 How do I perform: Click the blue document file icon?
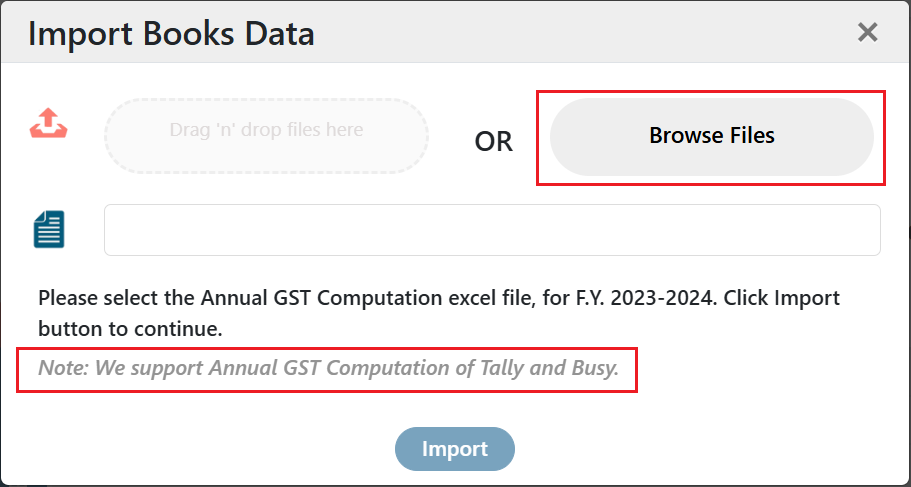click(x=49, y=230)
